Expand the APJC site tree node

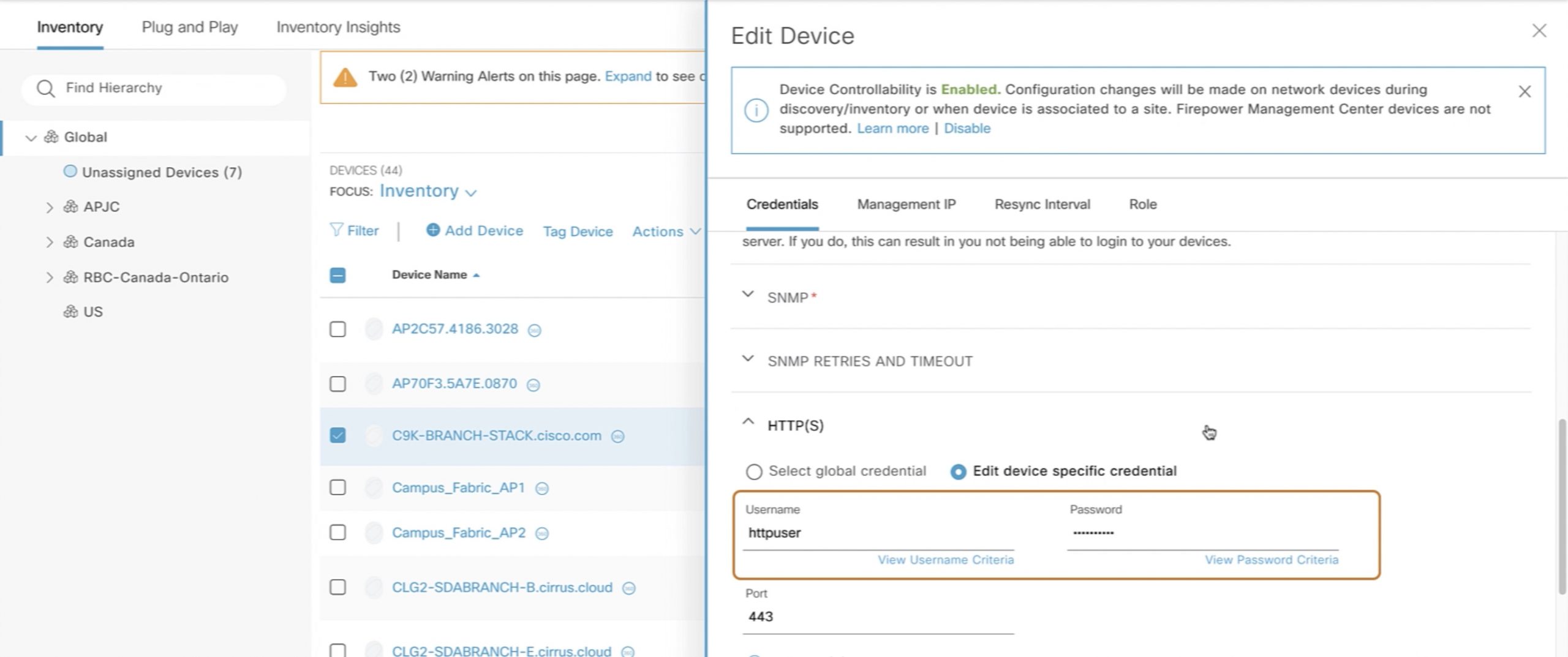point(50,208)
